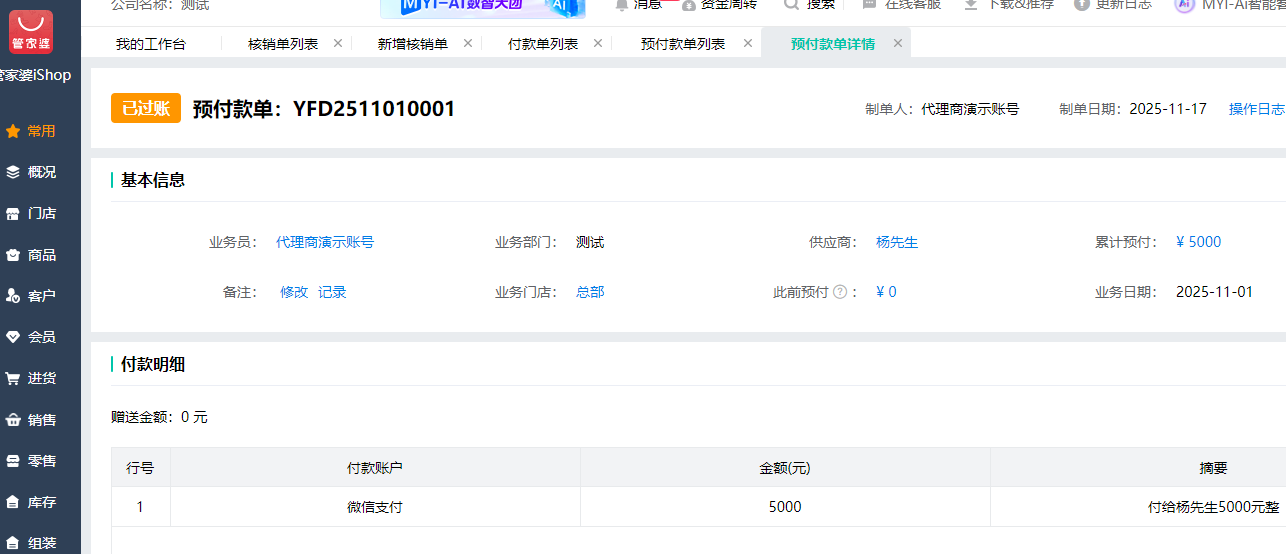
Task: Switch to the 新增核销单 tab
Action: [413, 44]
